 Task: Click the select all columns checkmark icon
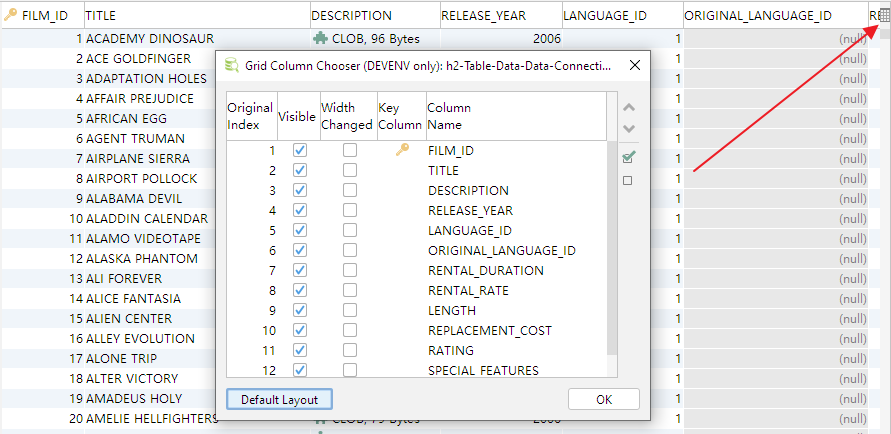628,157
